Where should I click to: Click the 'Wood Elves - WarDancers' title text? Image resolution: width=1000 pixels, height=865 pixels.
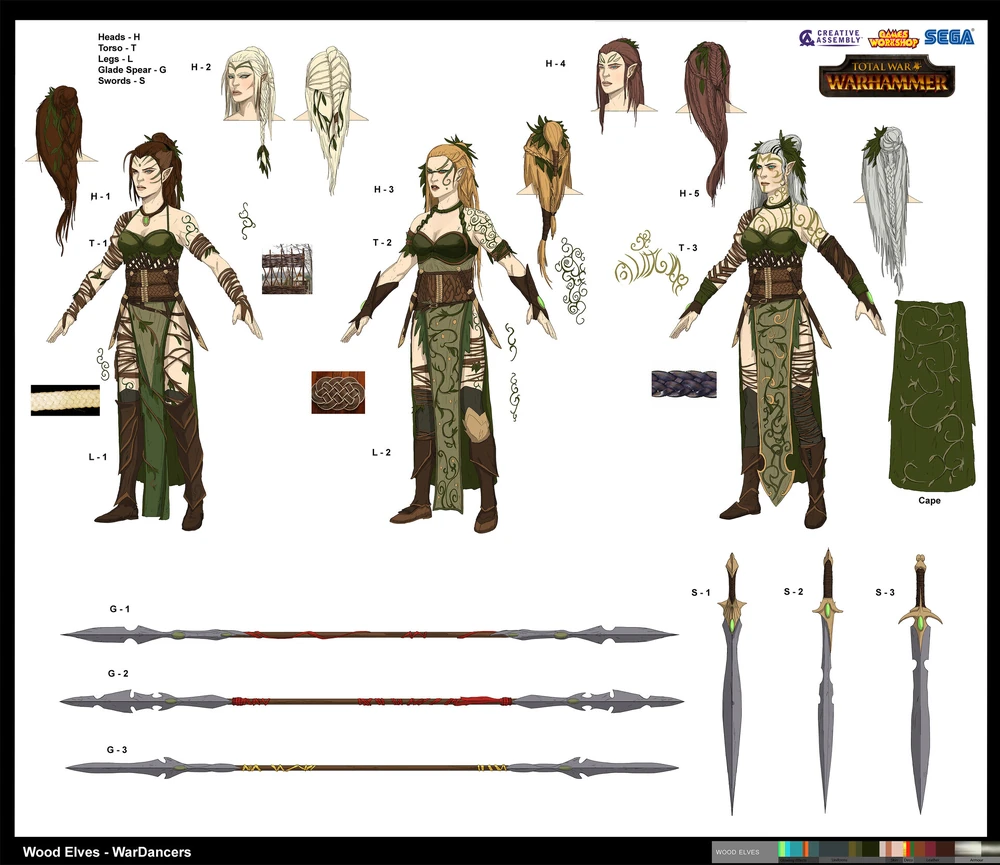(107, 852)
